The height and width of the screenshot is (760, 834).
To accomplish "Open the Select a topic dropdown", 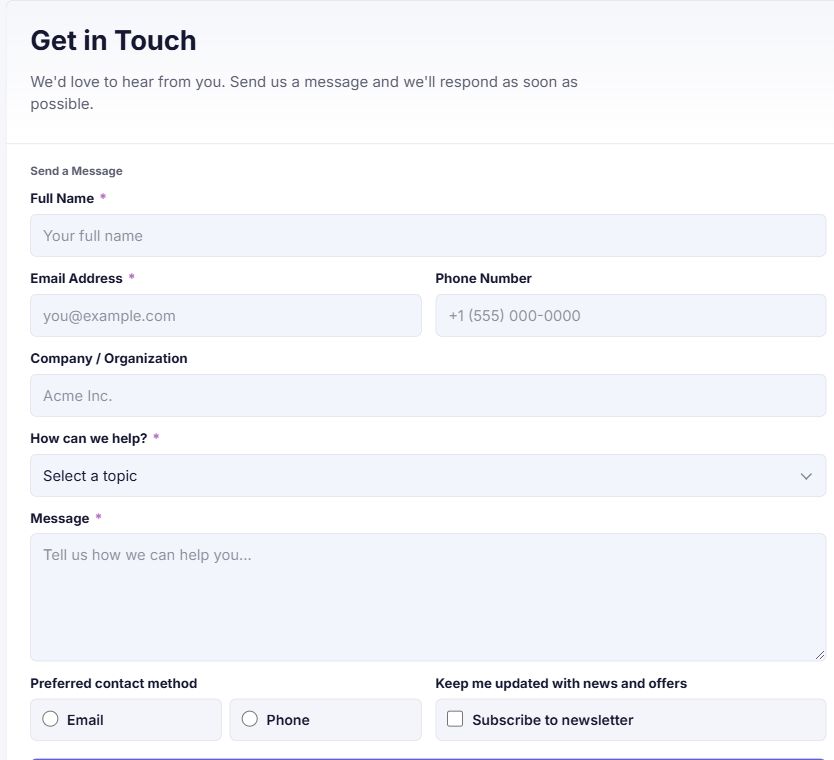I will pos(428,475).
